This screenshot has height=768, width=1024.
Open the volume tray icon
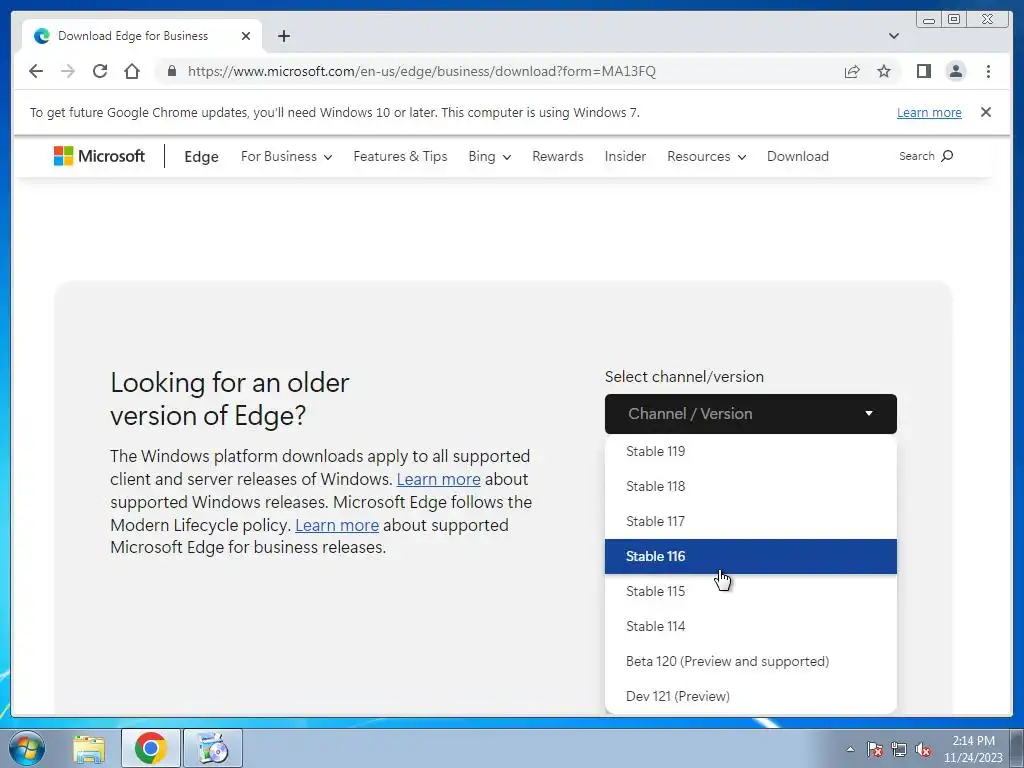pos(923,750)
